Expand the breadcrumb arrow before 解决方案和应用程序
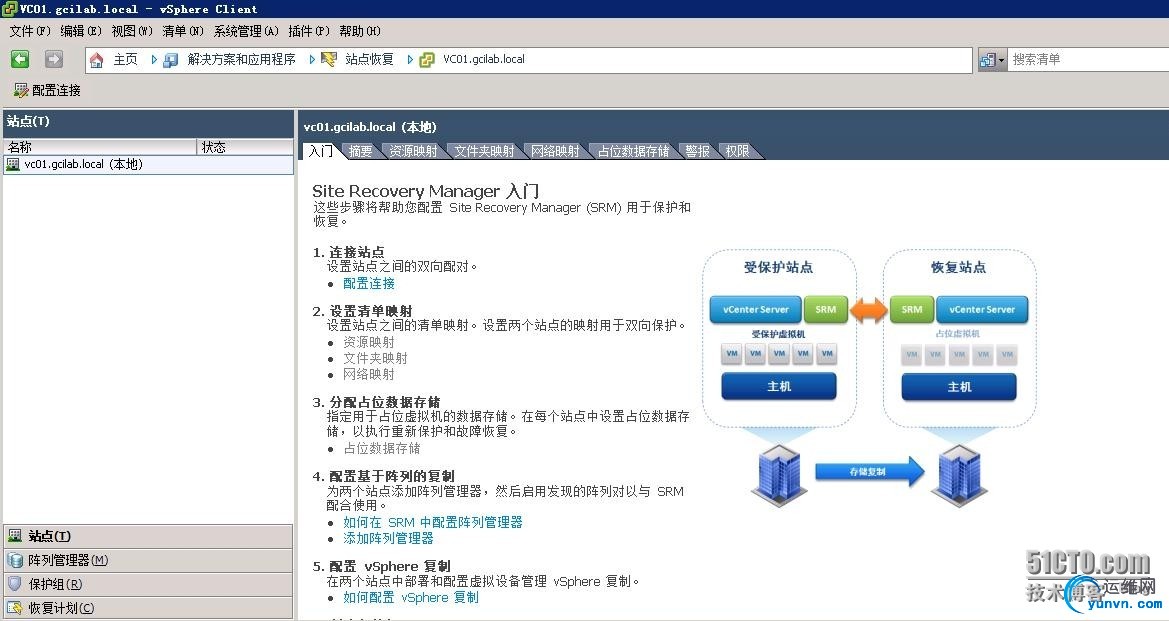This screenshot has width=1169, height=621. point(154,60)
